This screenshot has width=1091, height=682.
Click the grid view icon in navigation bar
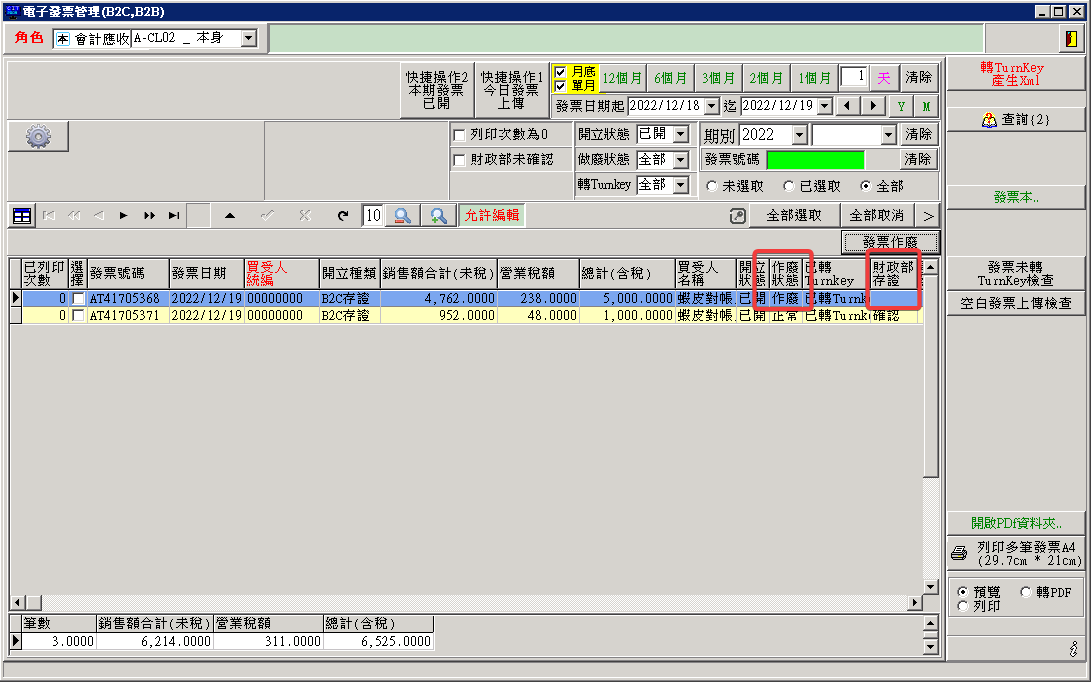click(x=22, y=215)
